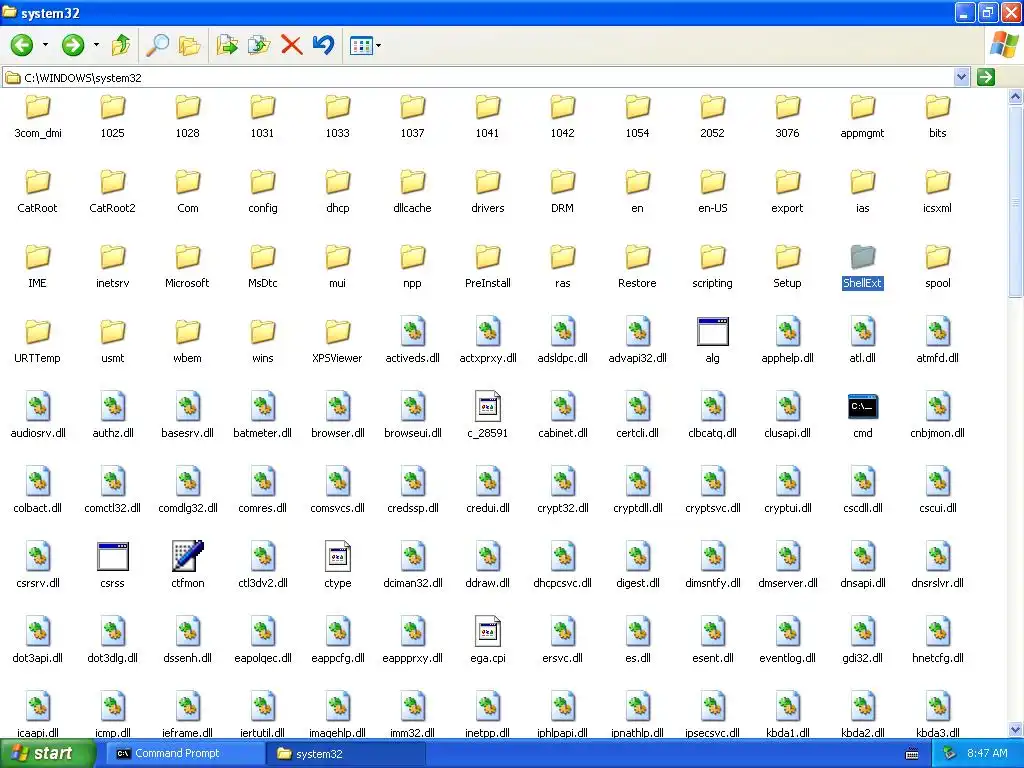Expand the Back button history dropdown
The width and height of the screenshot is (1024, 768).
click(45, 45)
